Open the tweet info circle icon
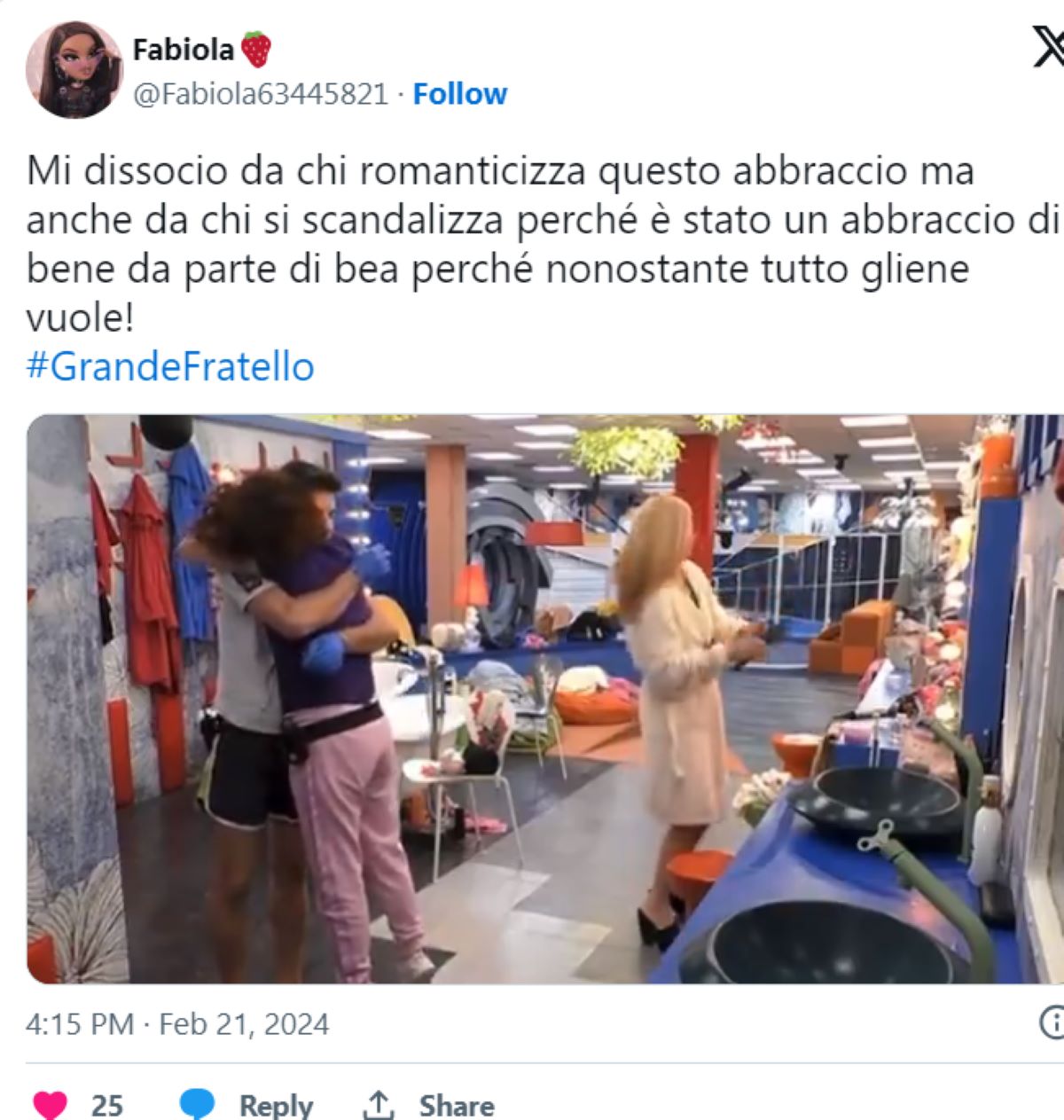 pos(1052,1023)
